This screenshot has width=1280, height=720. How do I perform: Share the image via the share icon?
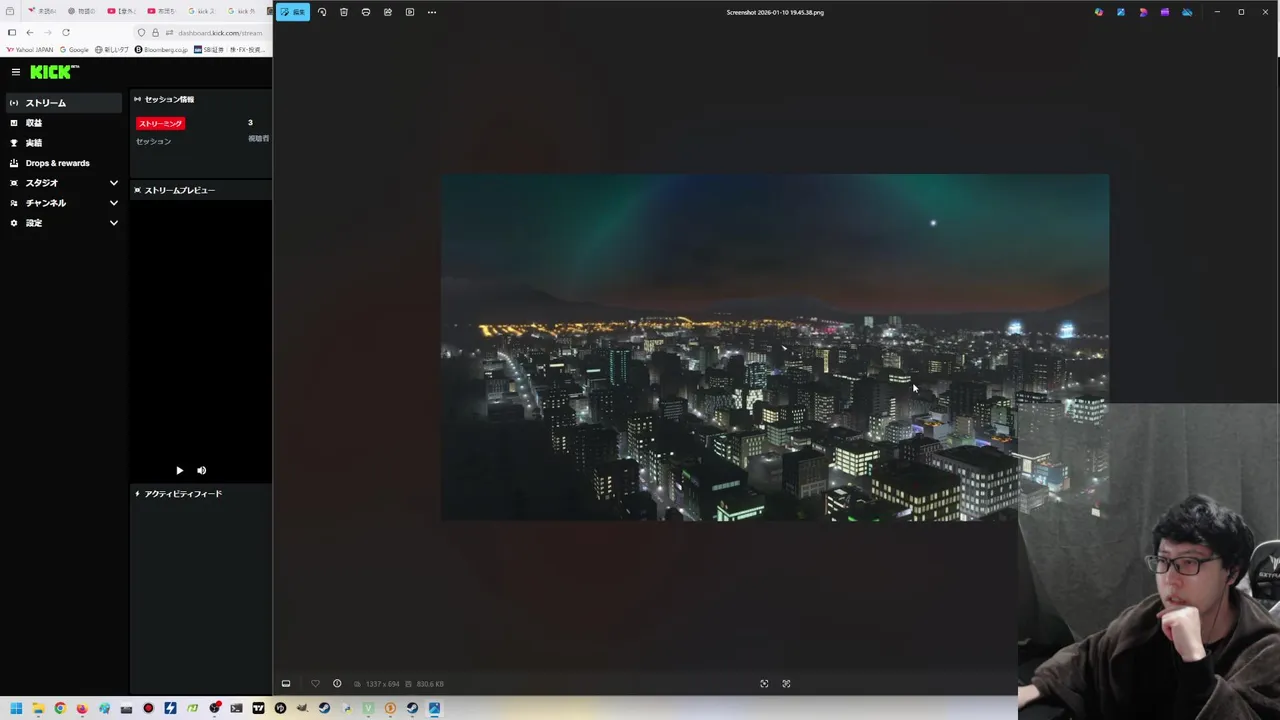point(388,12)
